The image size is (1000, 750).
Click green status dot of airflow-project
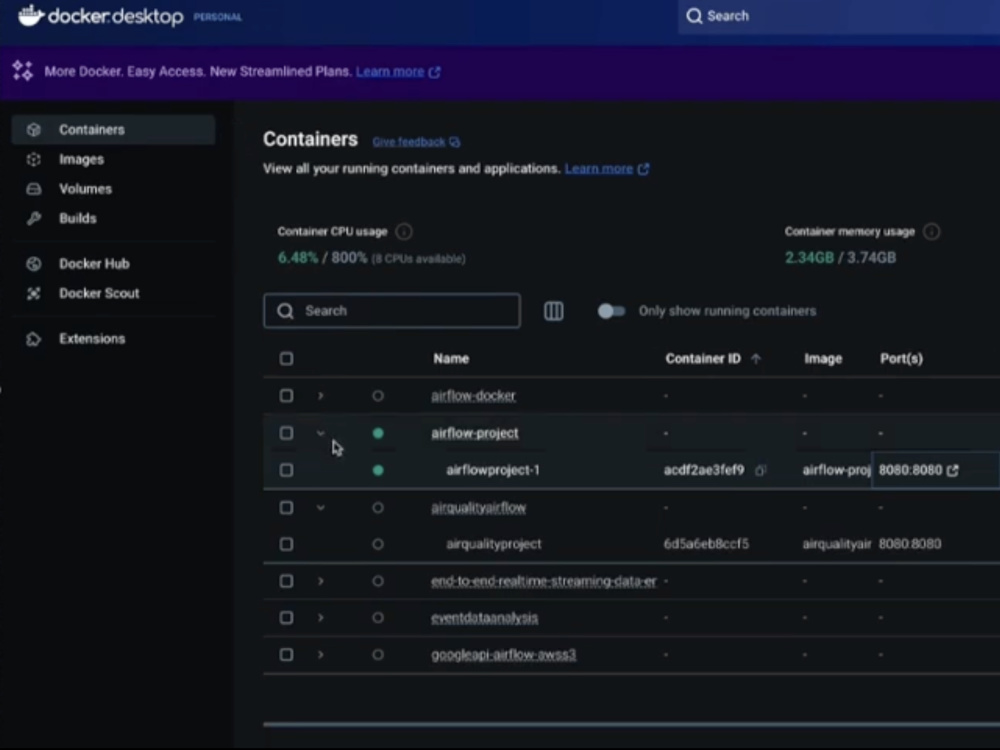click(x=378, y=434)
